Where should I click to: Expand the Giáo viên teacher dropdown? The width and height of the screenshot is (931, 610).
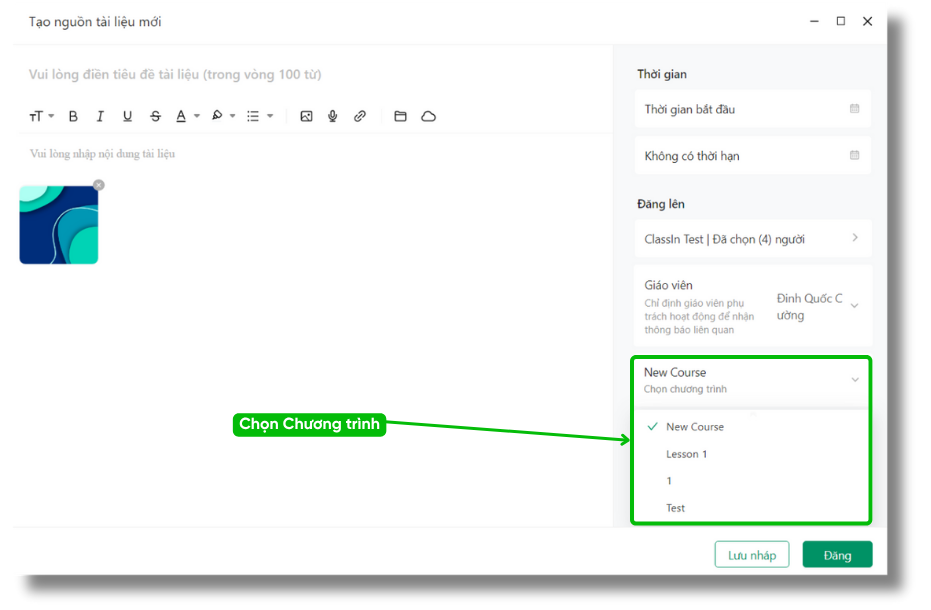[853, 305]
